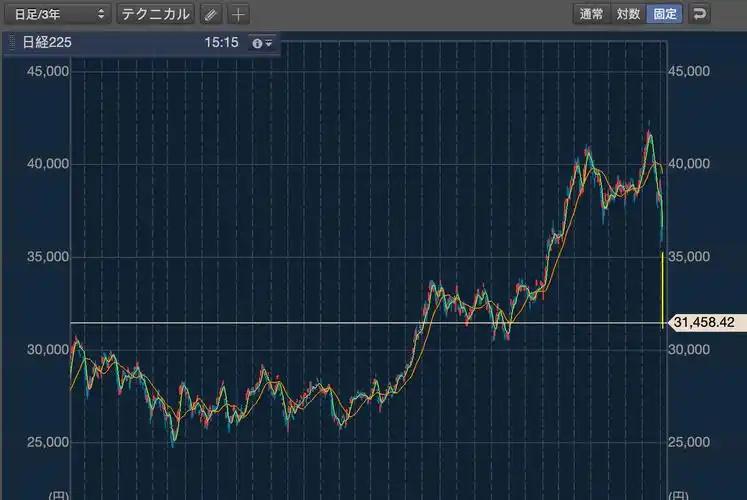Click the right-axis 35,000 label
747x500 pixels.
tap(689, 256)
